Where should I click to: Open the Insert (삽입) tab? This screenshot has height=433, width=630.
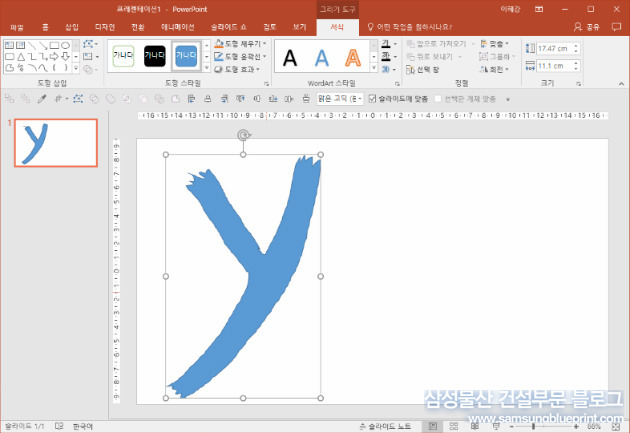point(72,27)
